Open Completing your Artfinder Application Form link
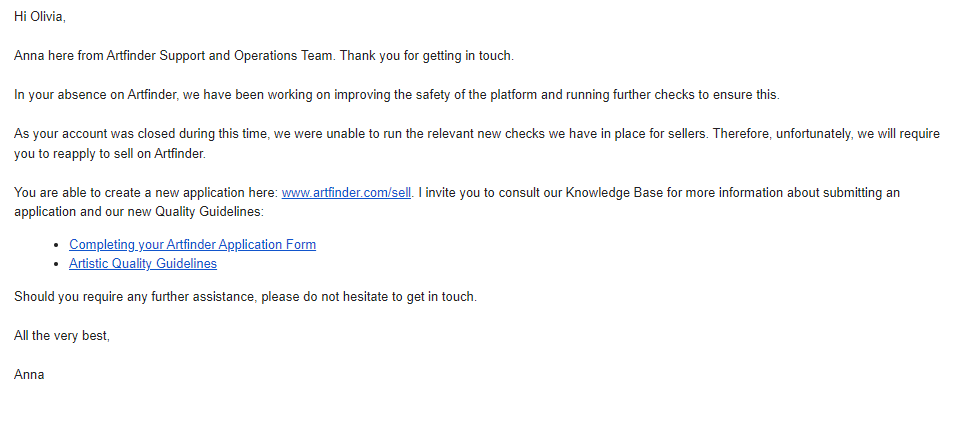 point(192,244)
